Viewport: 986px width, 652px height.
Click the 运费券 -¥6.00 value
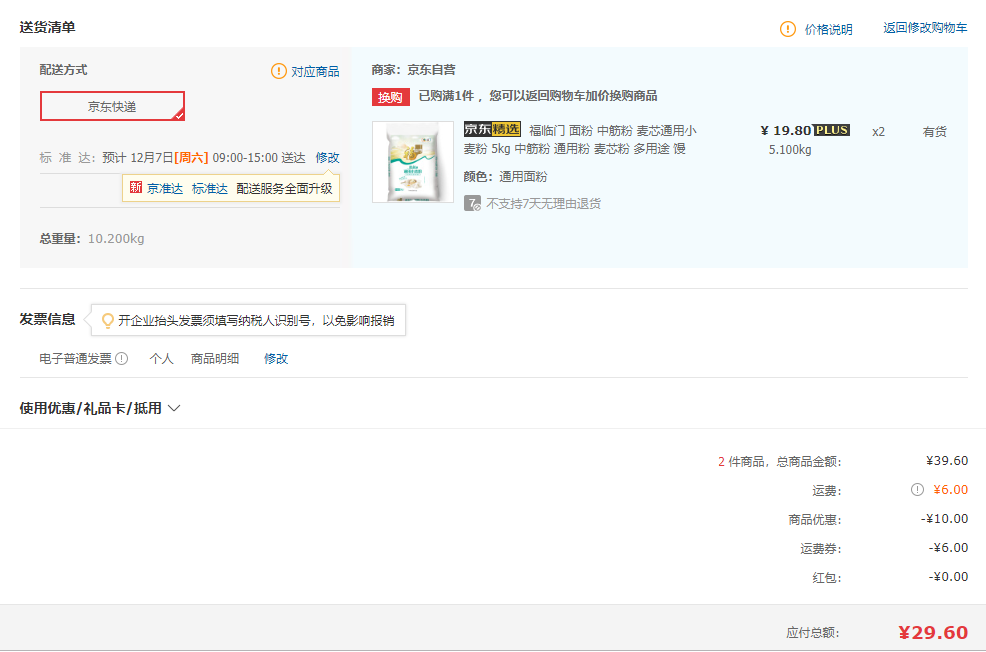tap(948, 548)
